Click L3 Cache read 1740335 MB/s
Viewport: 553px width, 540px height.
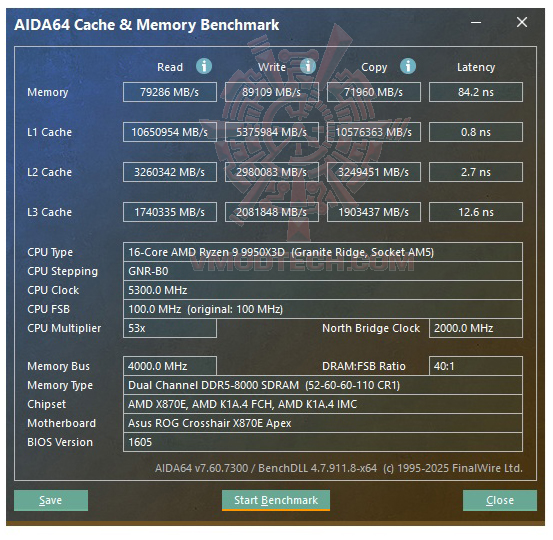170,212
